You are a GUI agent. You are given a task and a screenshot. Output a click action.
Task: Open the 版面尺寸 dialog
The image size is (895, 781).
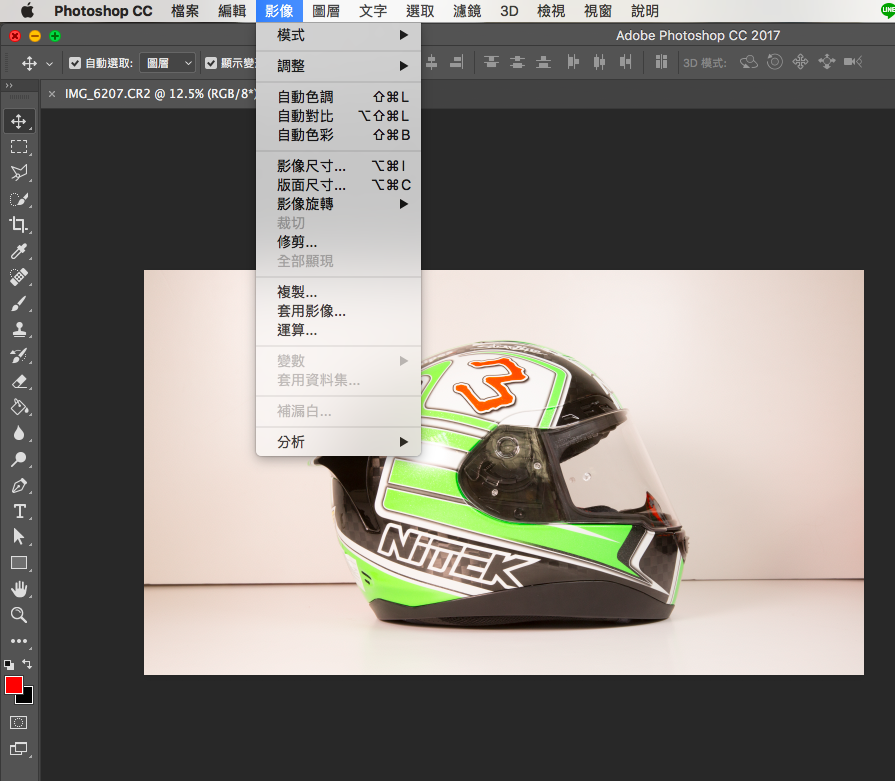pos(338,185)
